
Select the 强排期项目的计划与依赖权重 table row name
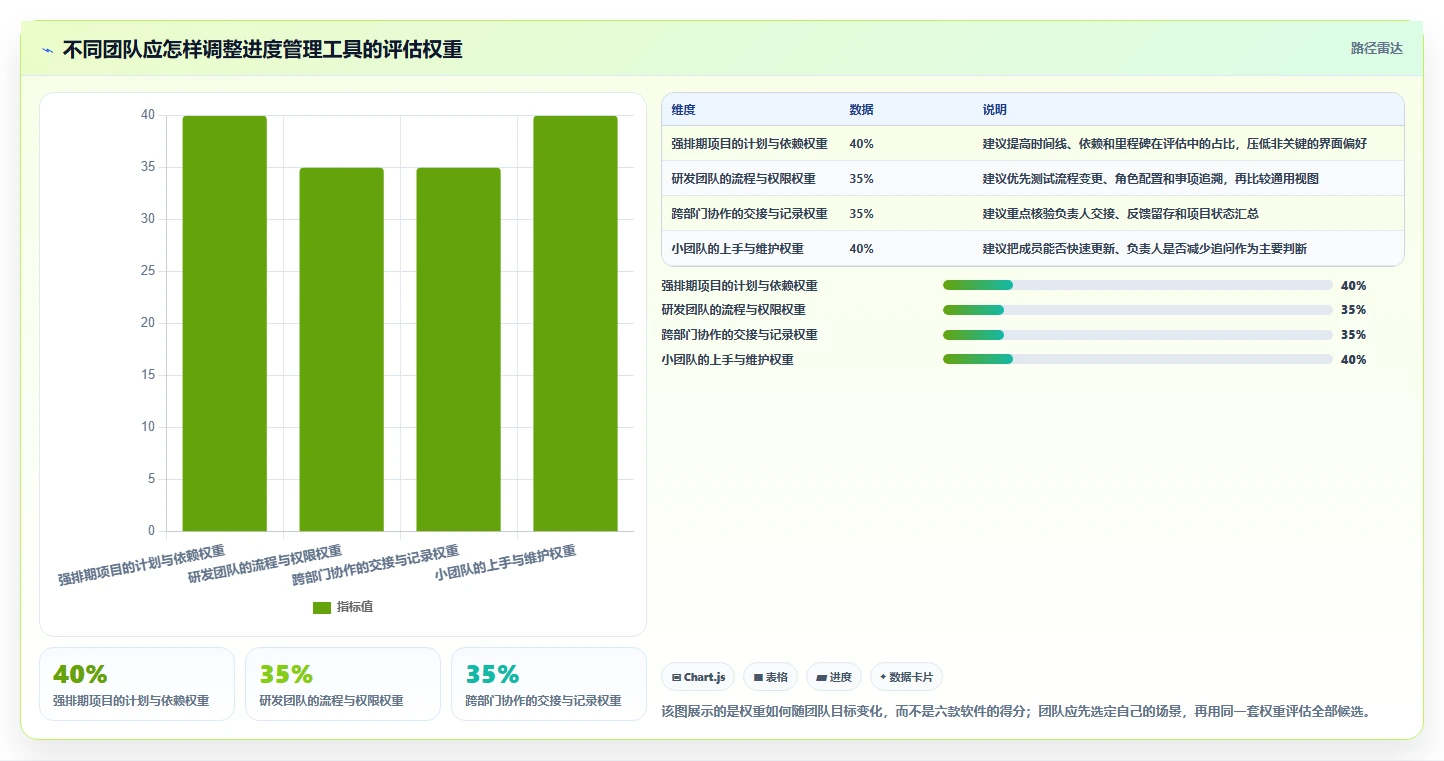pos(750,143)
